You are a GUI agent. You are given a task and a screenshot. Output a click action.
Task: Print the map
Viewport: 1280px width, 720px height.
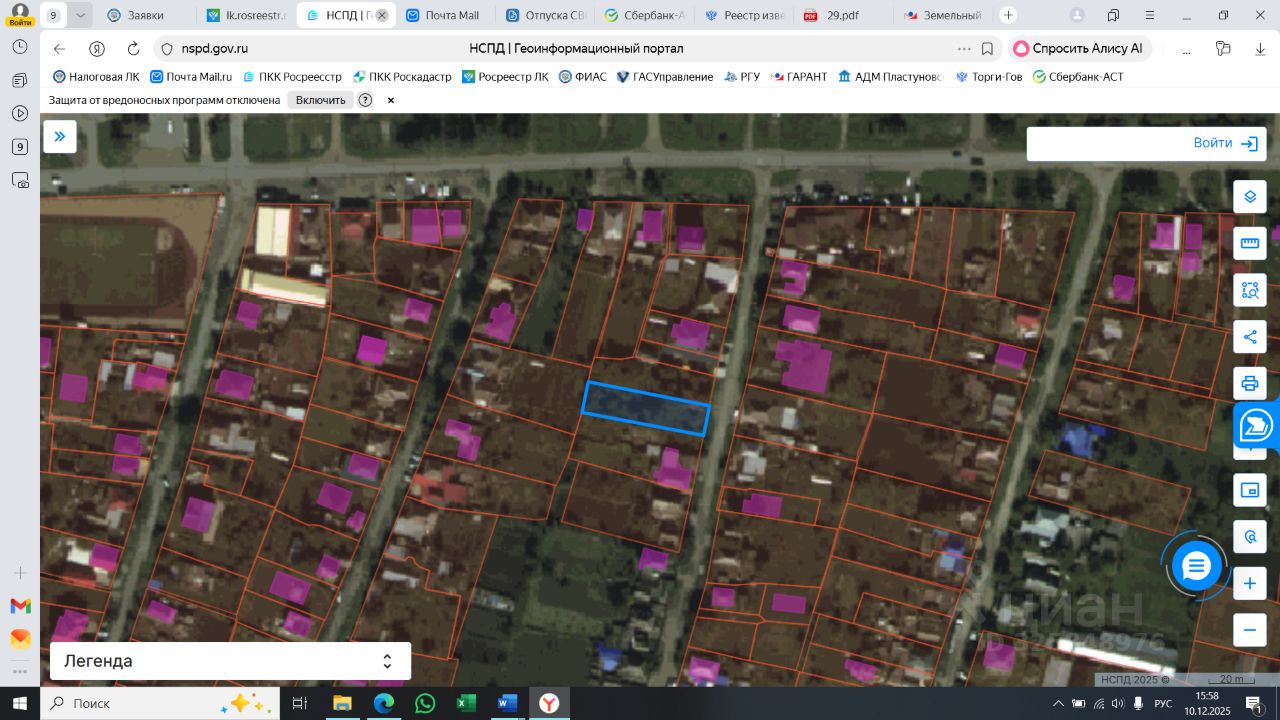1249,383
